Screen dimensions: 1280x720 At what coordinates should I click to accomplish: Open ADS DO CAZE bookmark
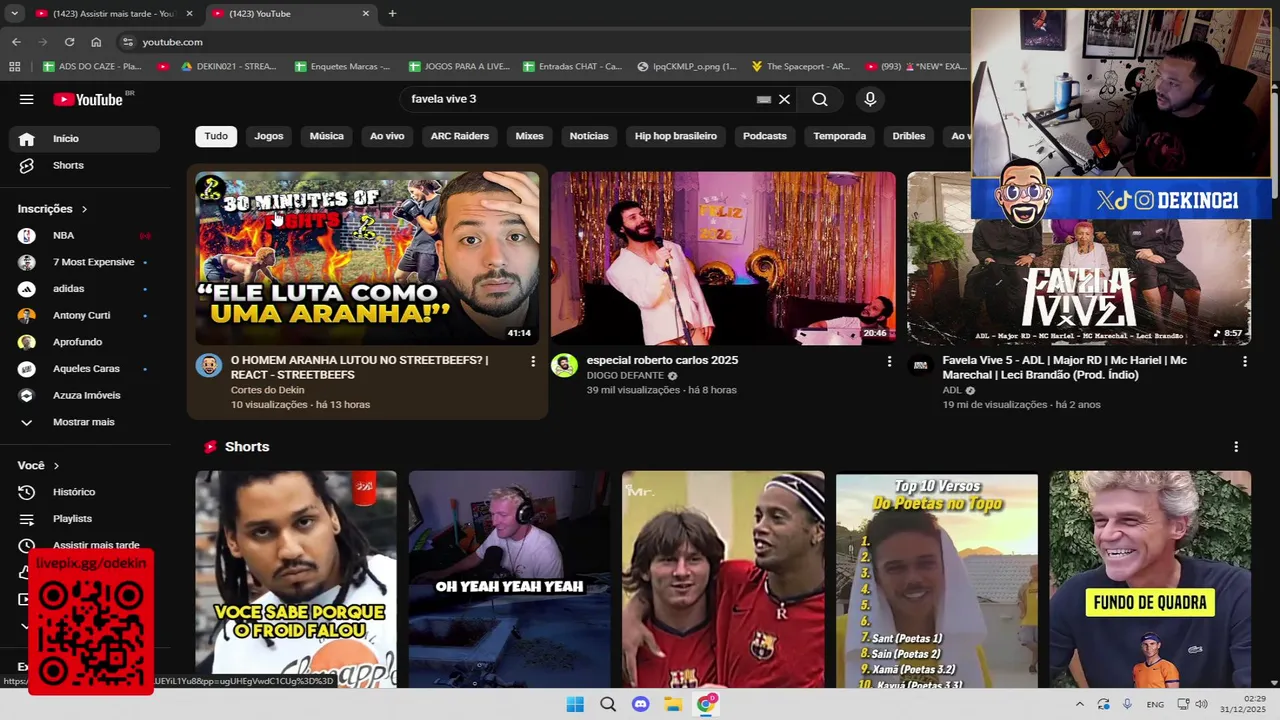(92, 67)
